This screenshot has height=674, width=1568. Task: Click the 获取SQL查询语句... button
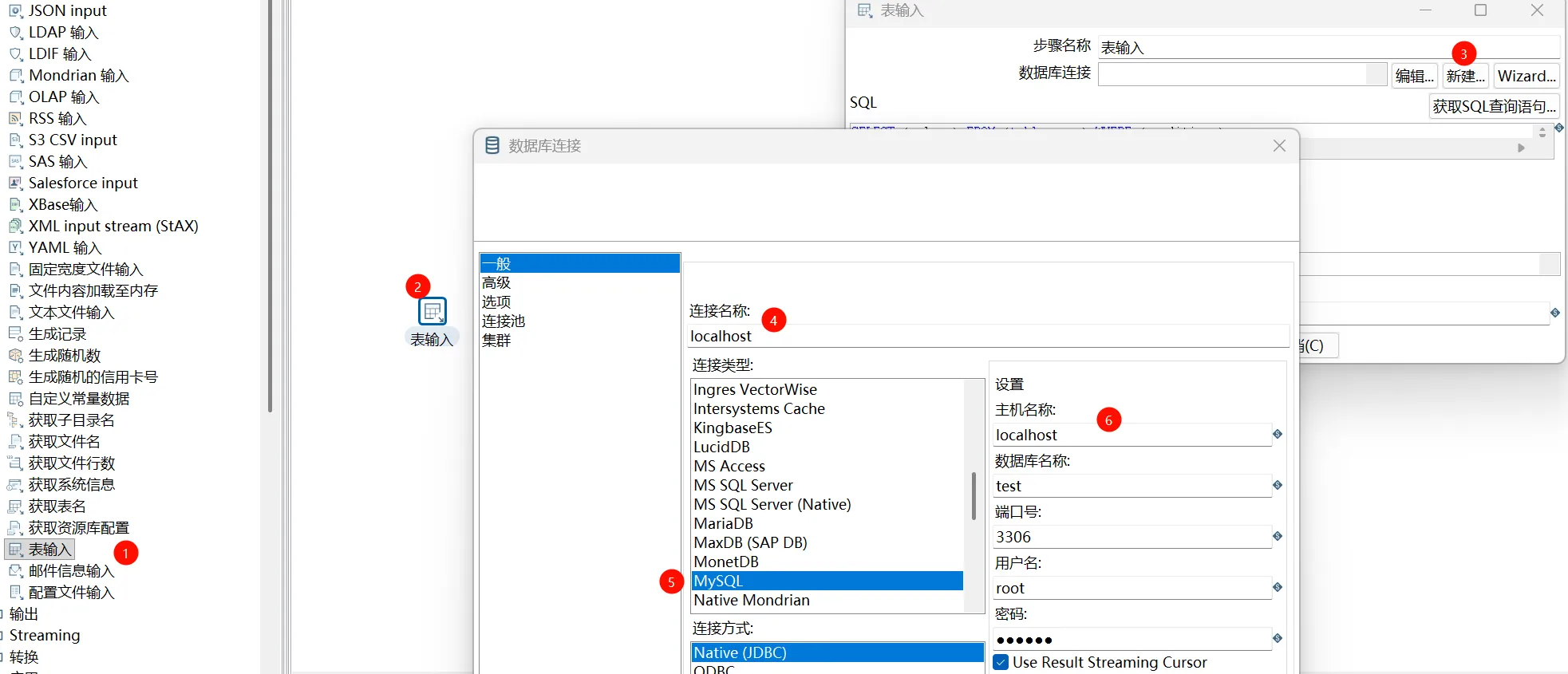tap(1494, 106)
